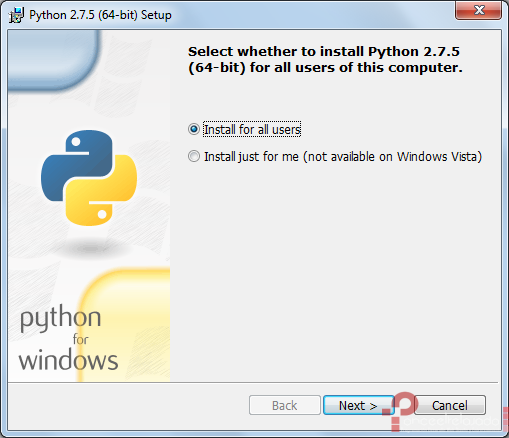Click the "windows" word in the banner
This screenshot has width=509, height=438.
click(x=68, y=360)
